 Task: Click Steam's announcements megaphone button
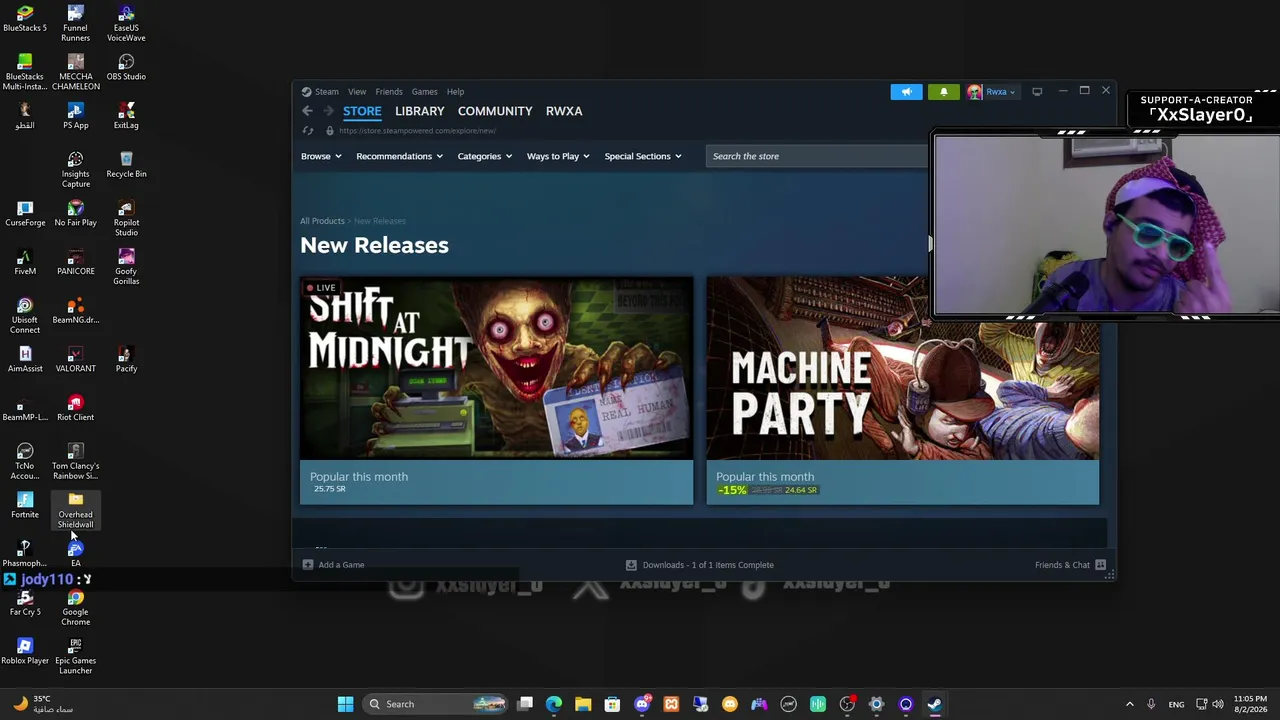point(906,92)
